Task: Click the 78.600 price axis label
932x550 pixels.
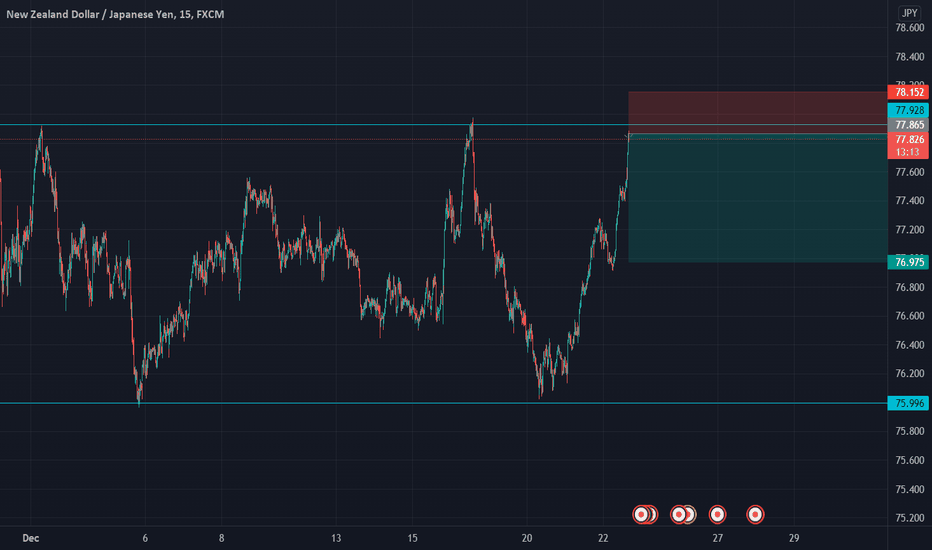Action: click(909, 27)
